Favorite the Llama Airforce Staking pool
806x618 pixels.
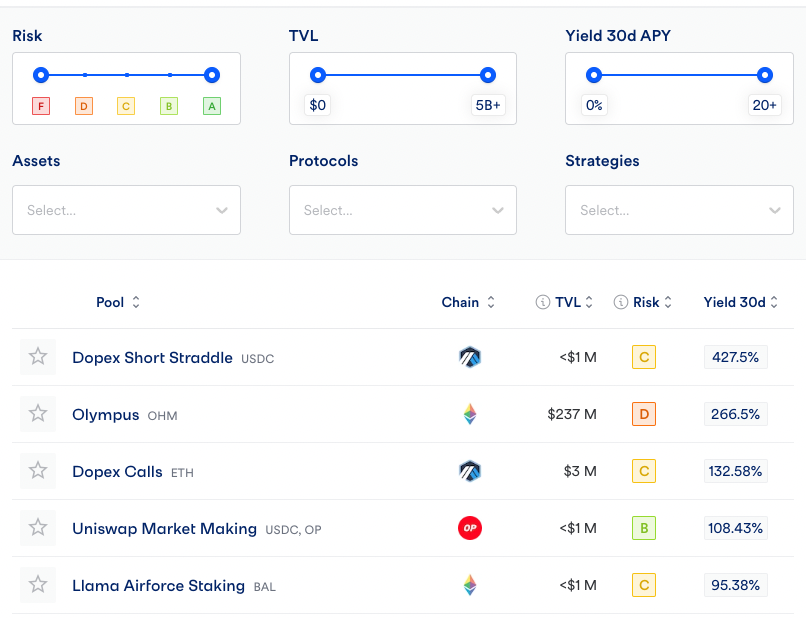point(38,585)
